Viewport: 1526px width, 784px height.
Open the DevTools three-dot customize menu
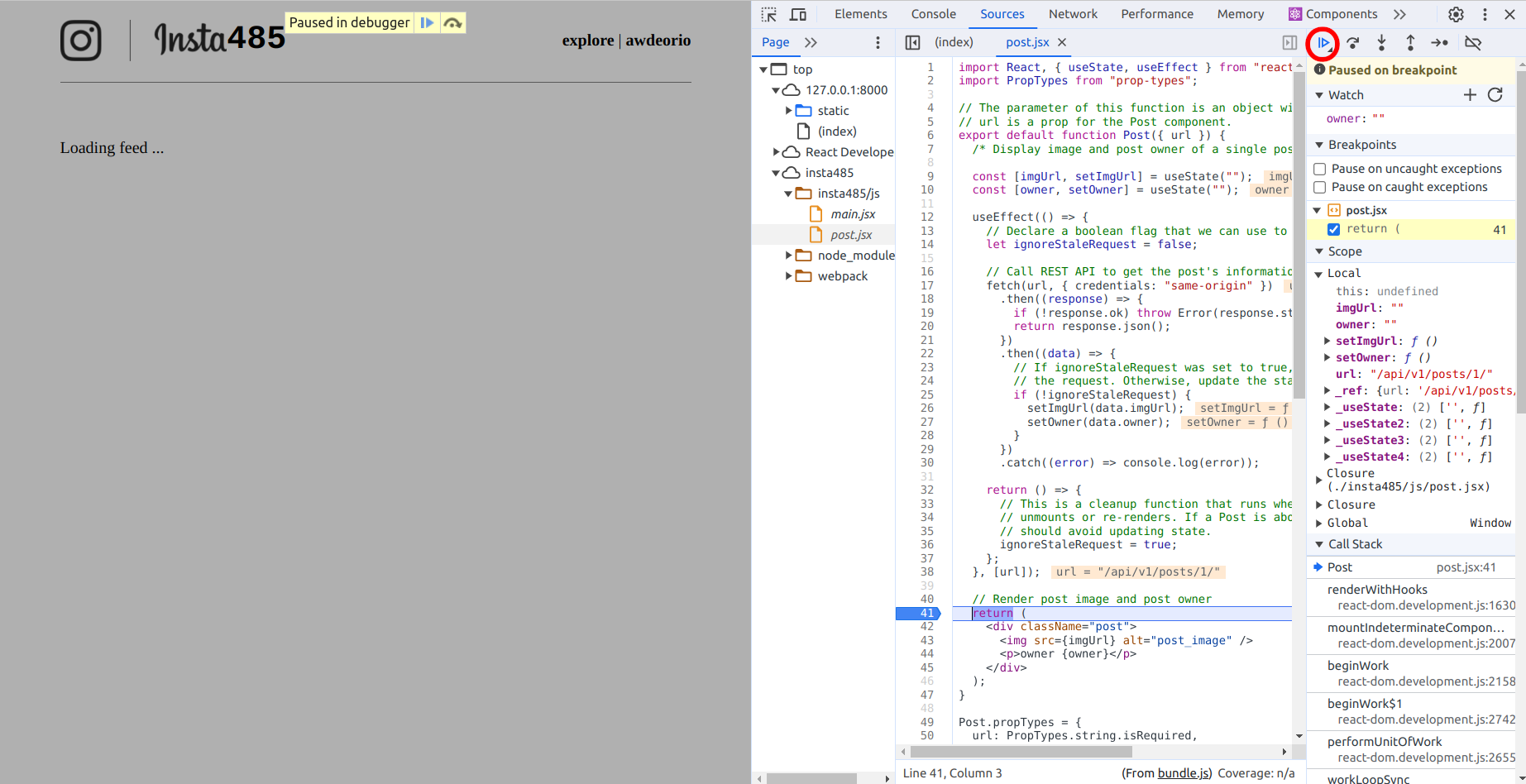click(x=1485, y=14)
